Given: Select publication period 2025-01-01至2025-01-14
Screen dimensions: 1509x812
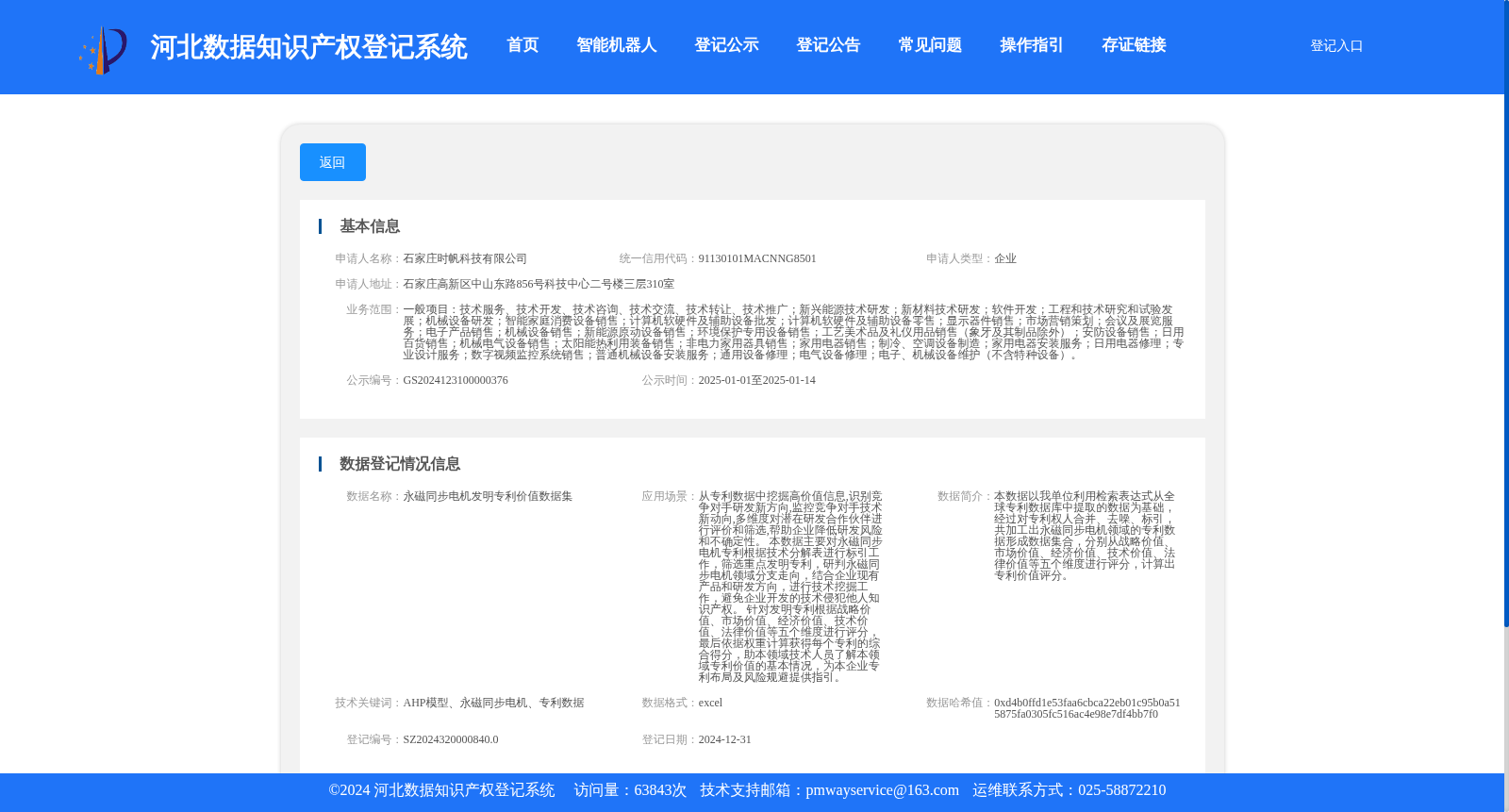Looking at the screenshot, I should click(757, 380).
